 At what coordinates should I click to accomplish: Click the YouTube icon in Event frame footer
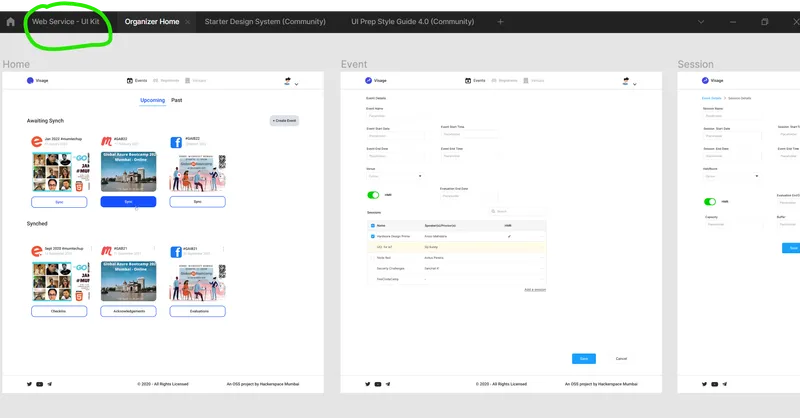coord(378,384)
